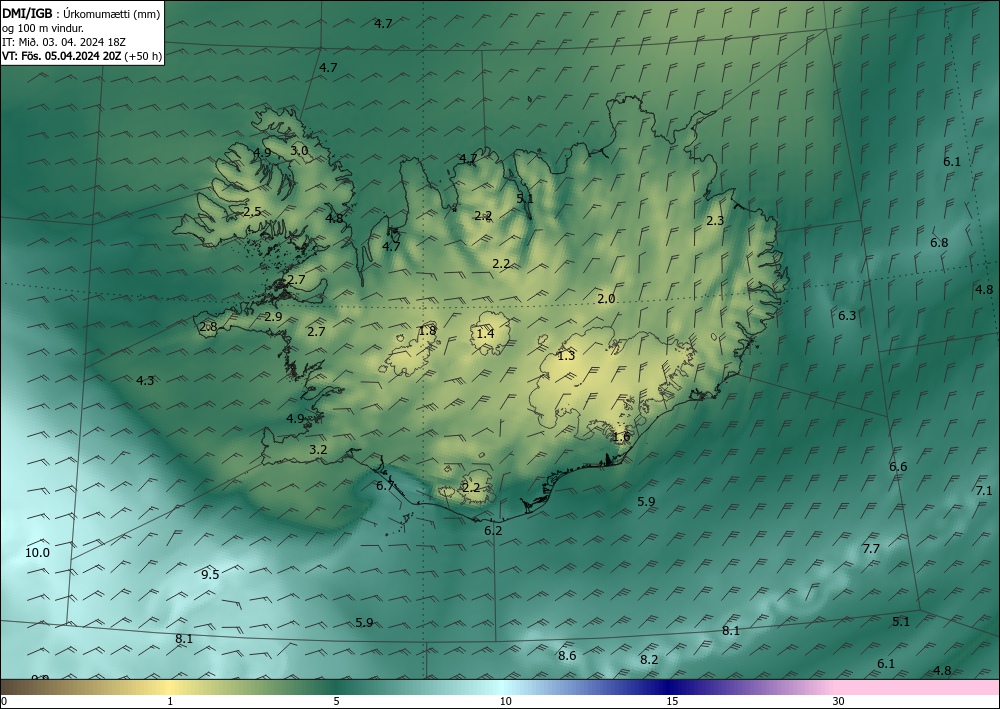Image resolution: width=1000 pixels, height=709 pixels.
Task: Click the 6.7 value off the south coast
Action: 385,486
